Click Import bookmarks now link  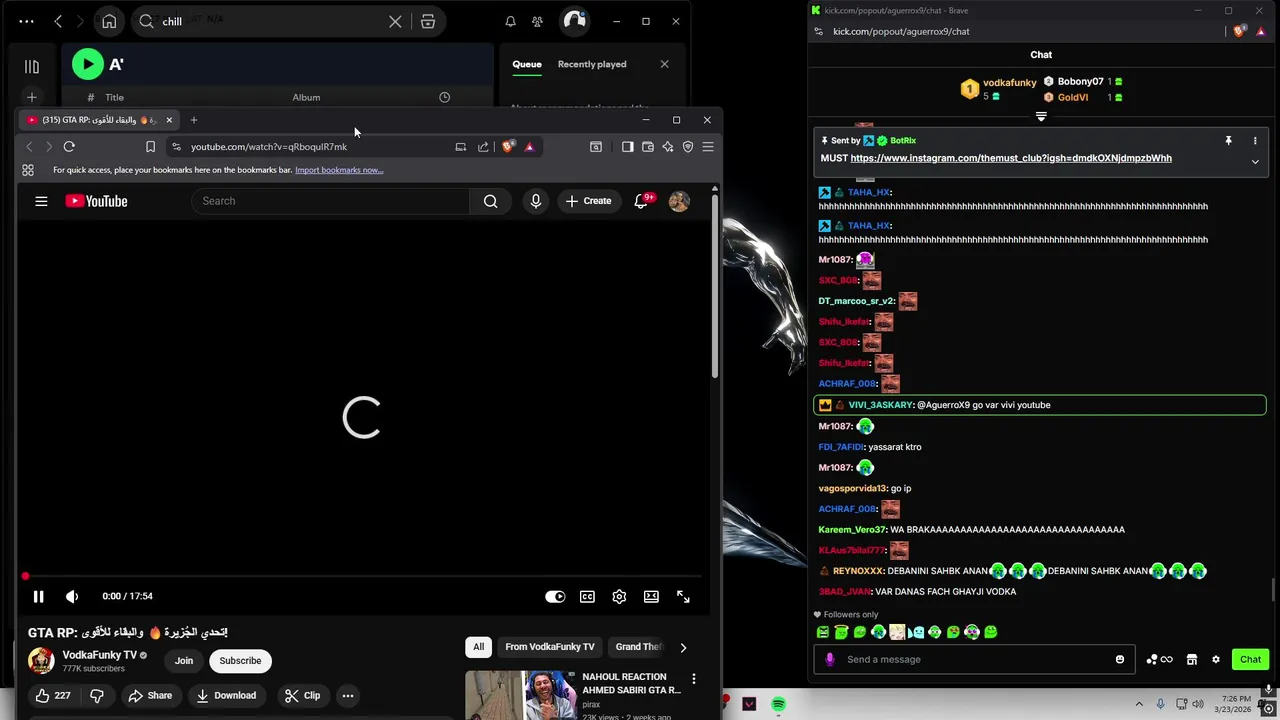[x=339, y=170]
